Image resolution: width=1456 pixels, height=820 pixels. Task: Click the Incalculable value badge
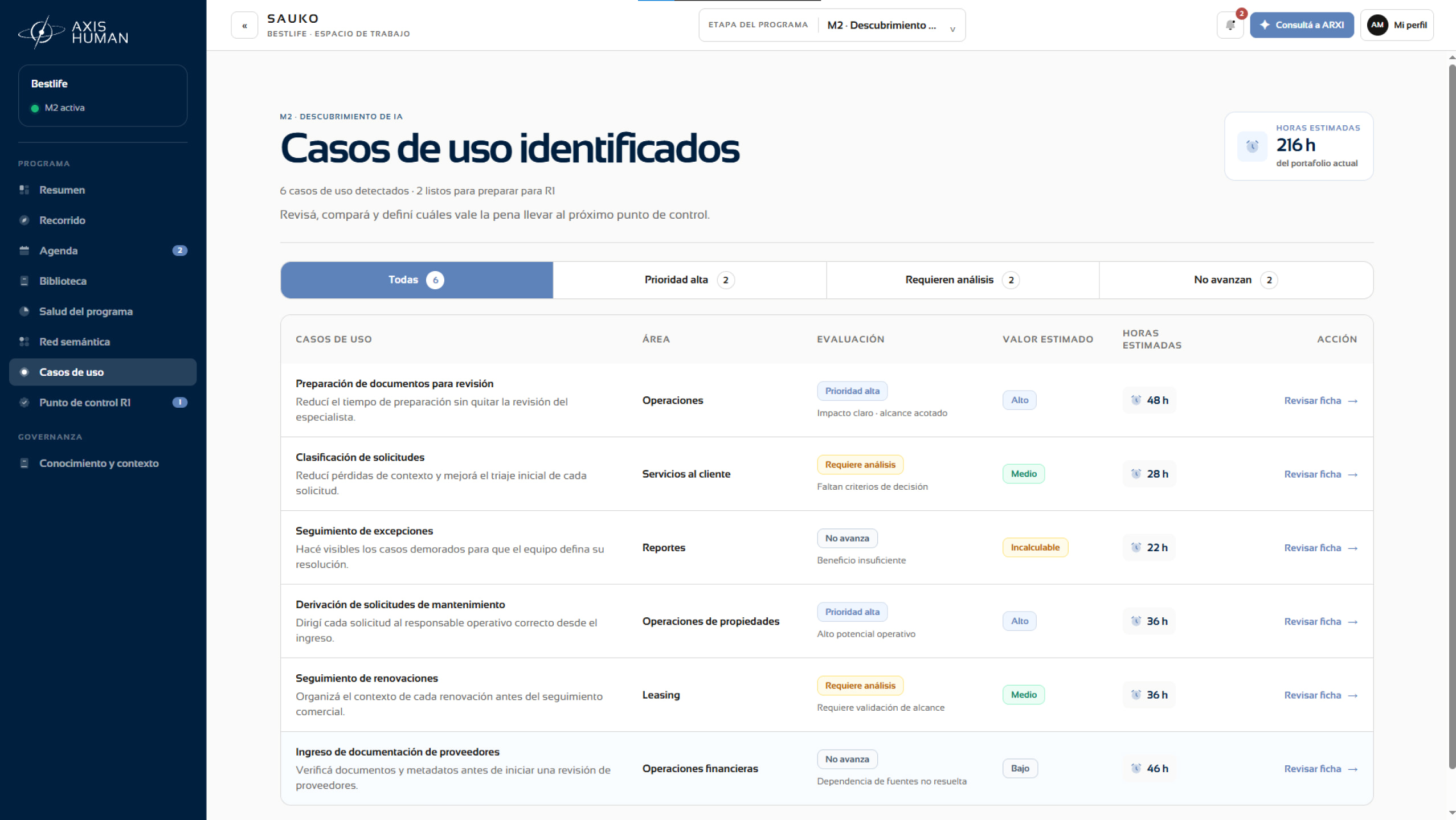click(x=1035, y=547)
